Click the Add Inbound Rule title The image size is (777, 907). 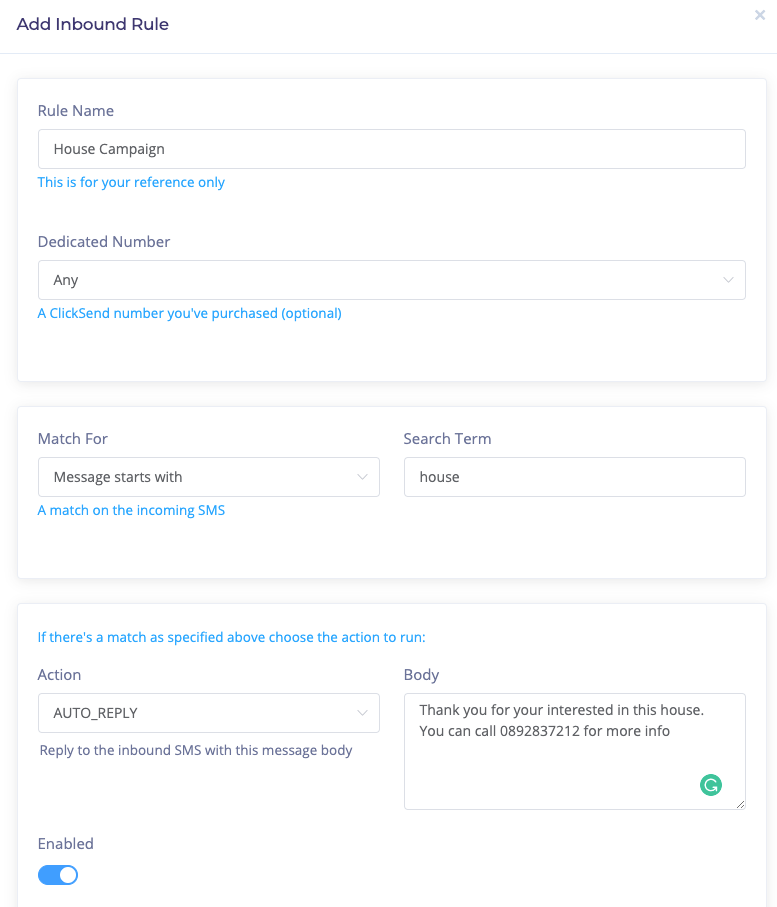click(93, 24)
